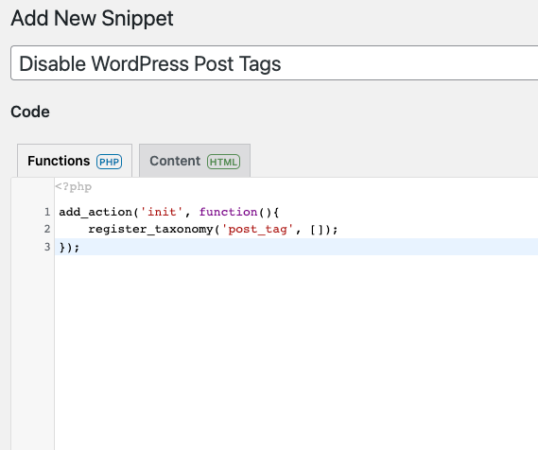Viewport: 538px width, 450px height.
Task: Click the 'init' string in code
Action: (161, 212)
